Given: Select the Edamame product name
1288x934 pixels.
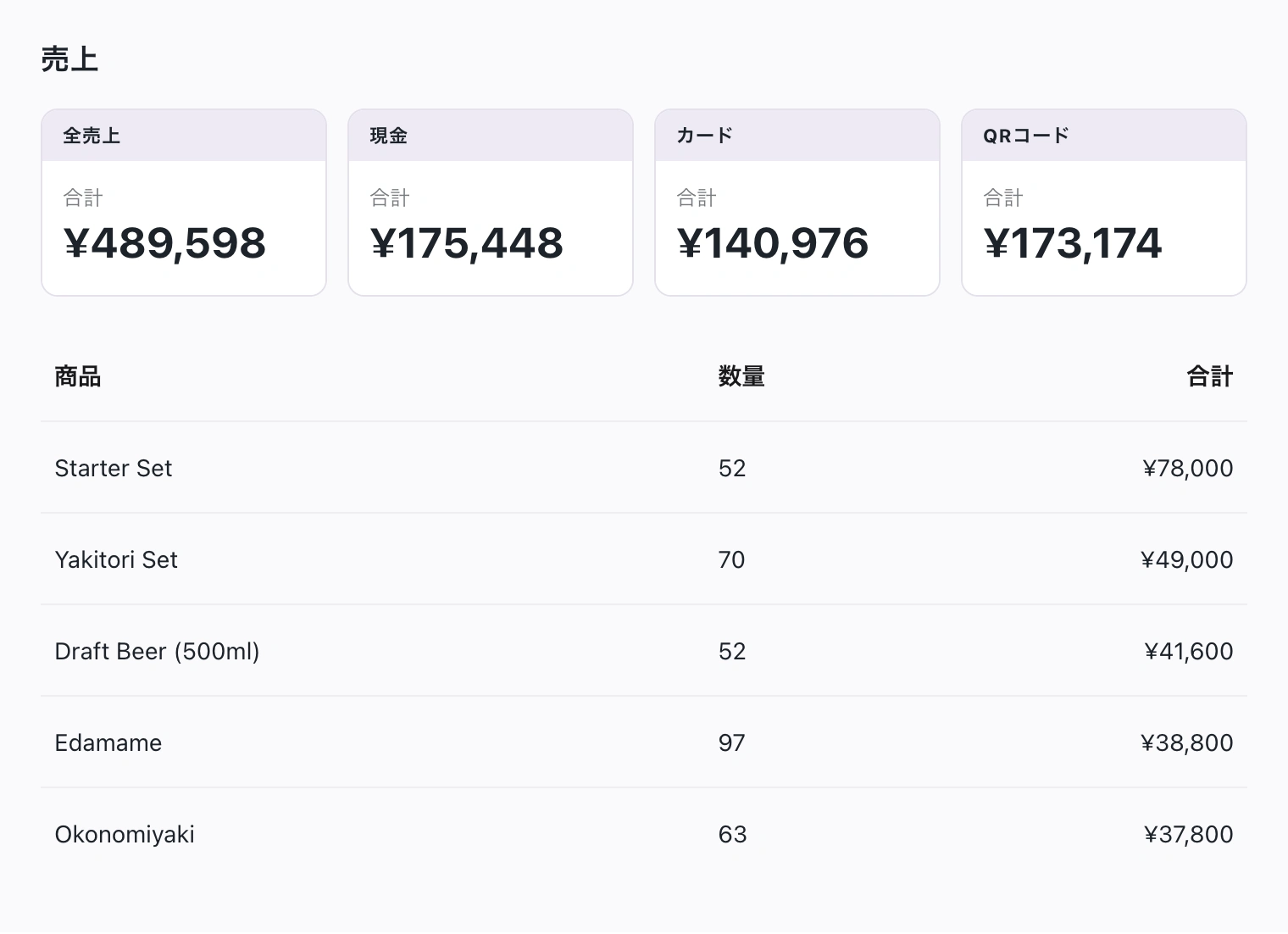Looking at the screenshot, I should point(108,742).
